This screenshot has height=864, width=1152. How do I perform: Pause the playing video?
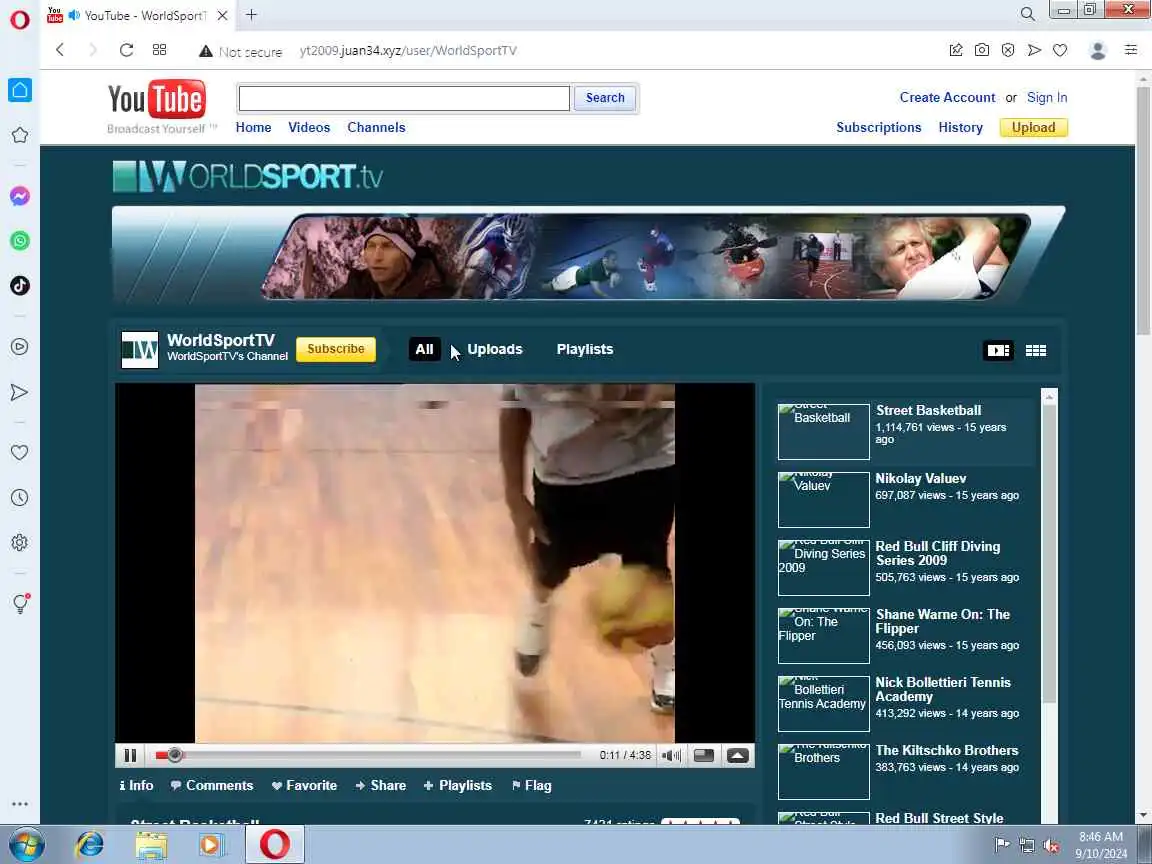tap(130, 755)
